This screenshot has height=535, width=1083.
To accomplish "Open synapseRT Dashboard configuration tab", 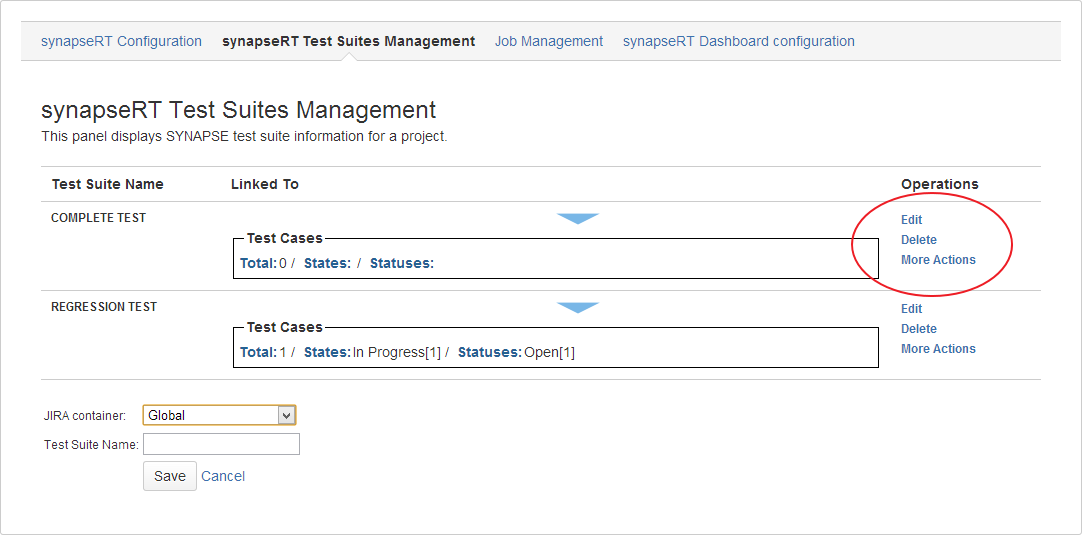I will tap(738, 41).
